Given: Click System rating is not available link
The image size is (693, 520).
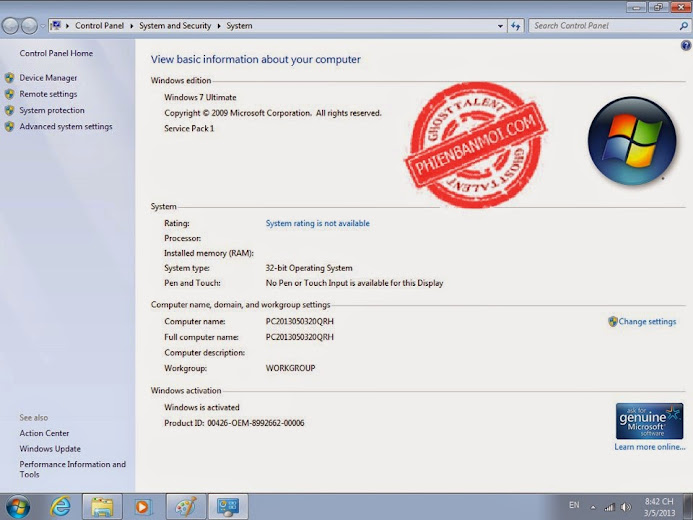Looking at the screenshot, I should 317,224.
